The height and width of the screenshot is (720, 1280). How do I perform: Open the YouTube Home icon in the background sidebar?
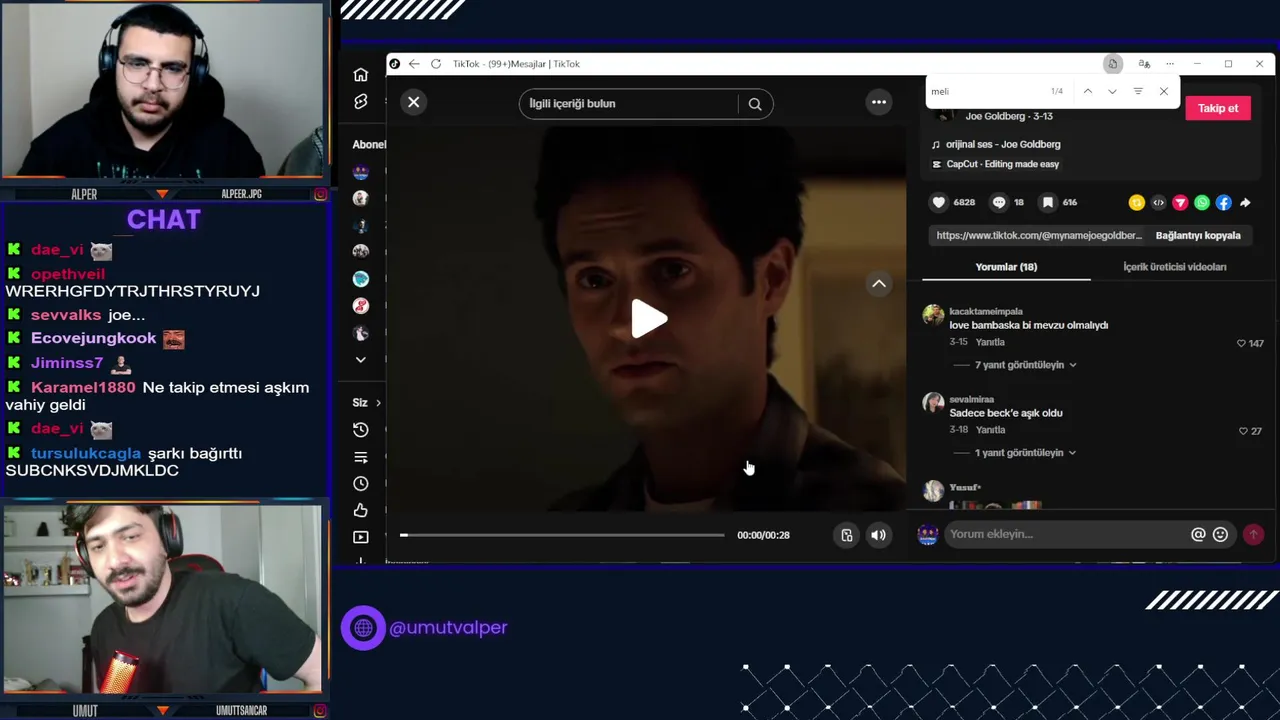click(x=361, y=75)
